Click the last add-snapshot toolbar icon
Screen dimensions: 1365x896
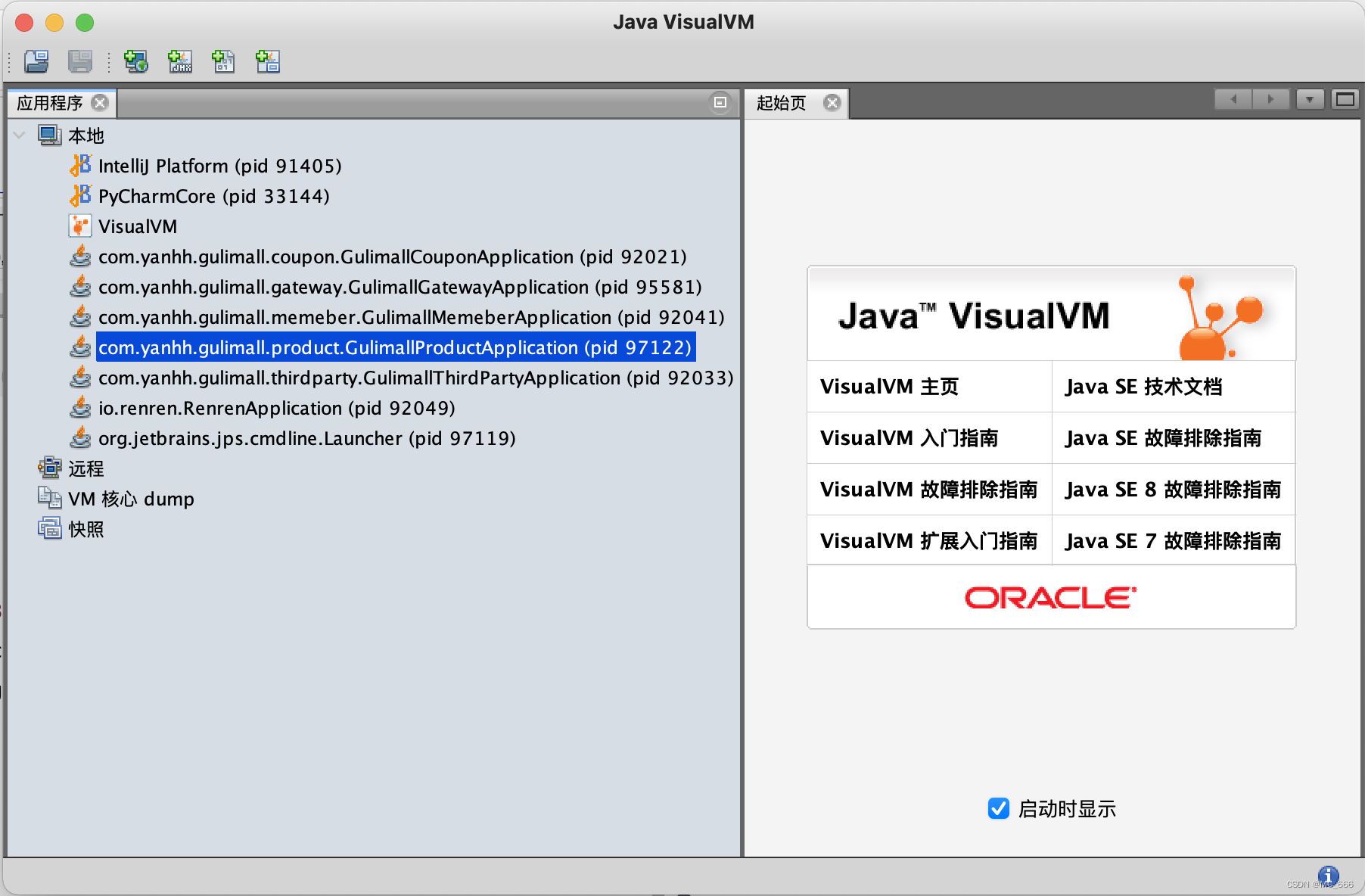[268, 61]
